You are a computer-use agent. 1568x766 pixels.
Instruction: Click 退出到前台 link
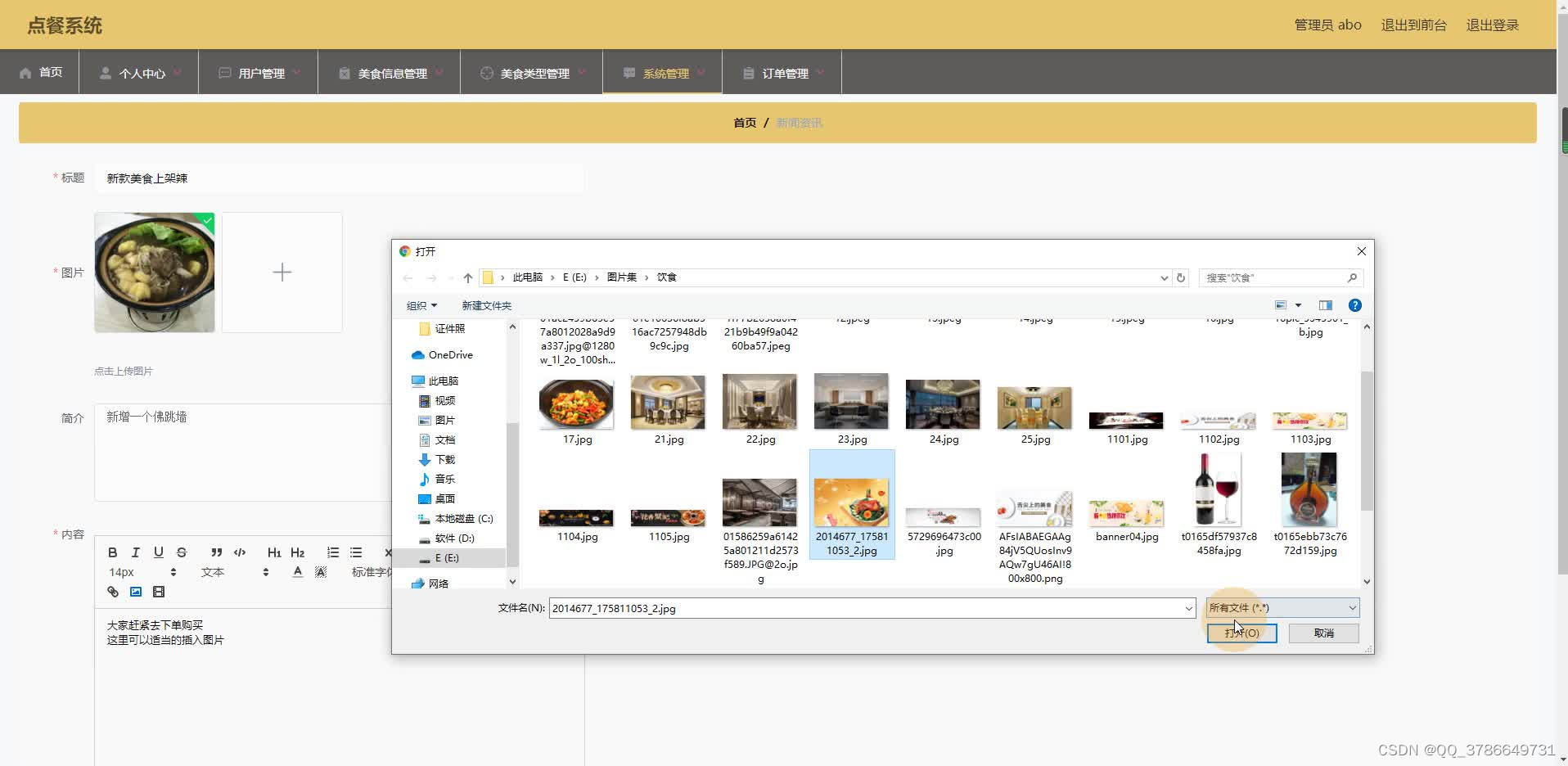(x=1413, y=25)
